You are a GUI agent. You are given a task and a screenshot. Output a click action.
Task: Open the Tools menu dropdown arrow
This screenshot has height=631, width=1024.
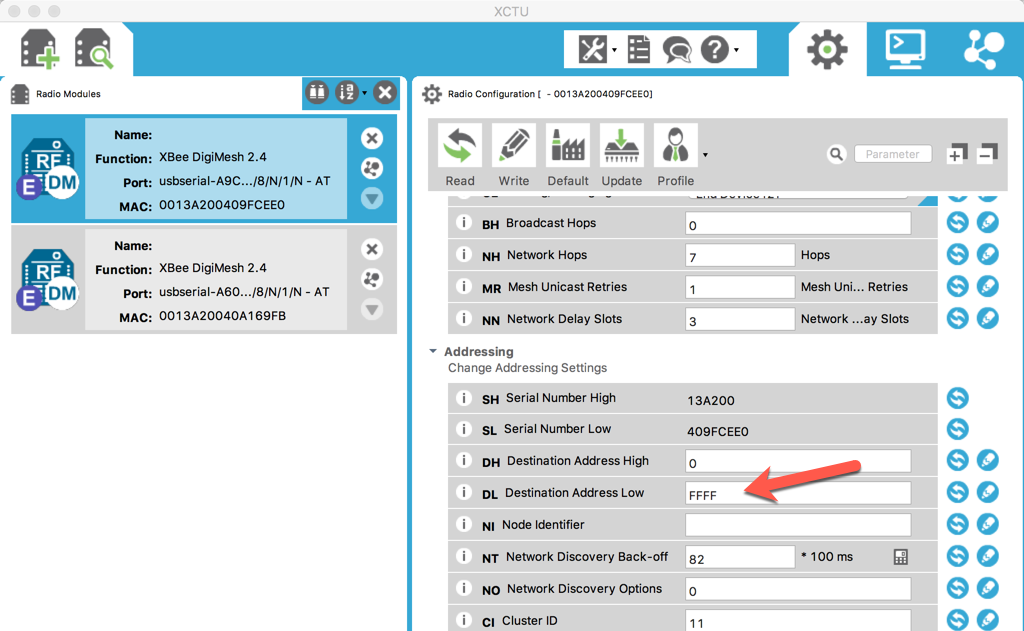(x=614, y=50)
